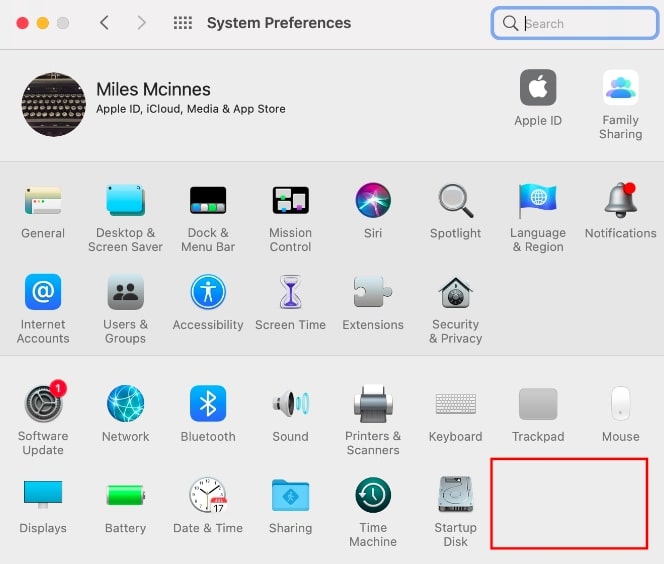Click Miles Mcinnes profile picture

[x=53, y=104]
